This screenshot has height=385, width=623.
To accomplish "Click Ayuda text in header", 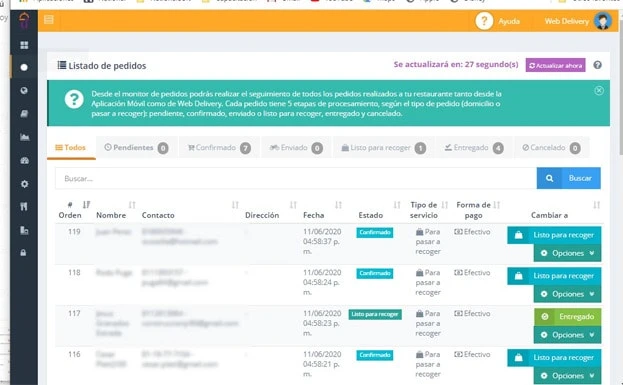I will 509,21.
